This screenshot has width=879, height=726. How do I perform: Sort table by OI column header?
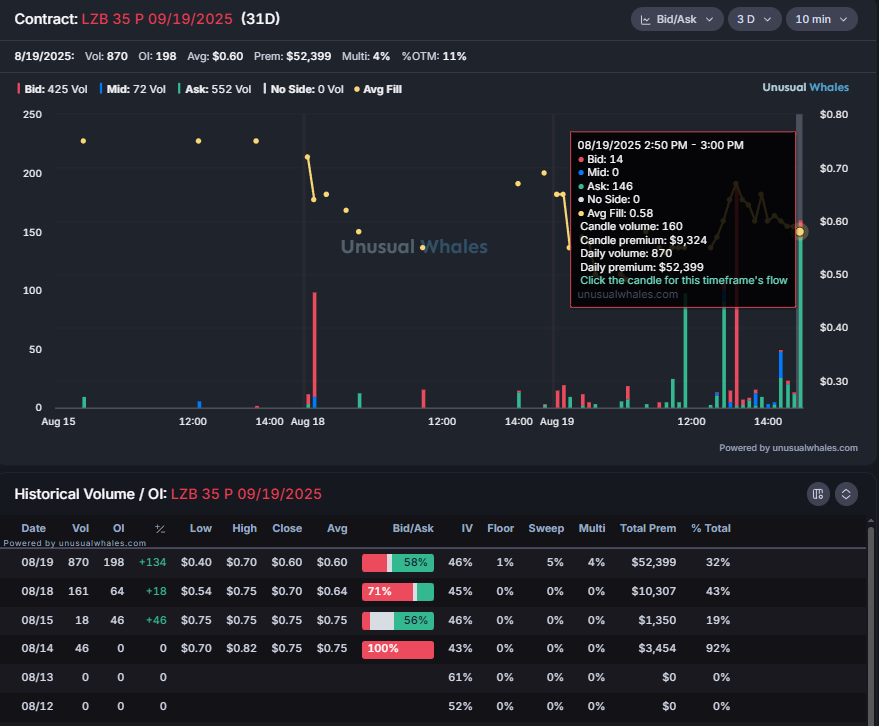click(x=119, y=528)
